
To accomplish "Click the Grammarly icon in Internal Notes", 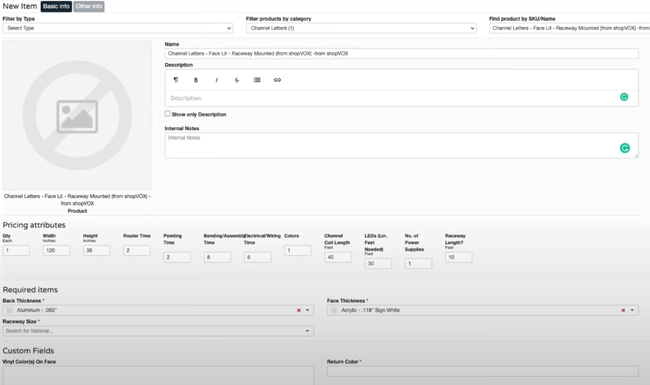I will click(x=625, y=148).
